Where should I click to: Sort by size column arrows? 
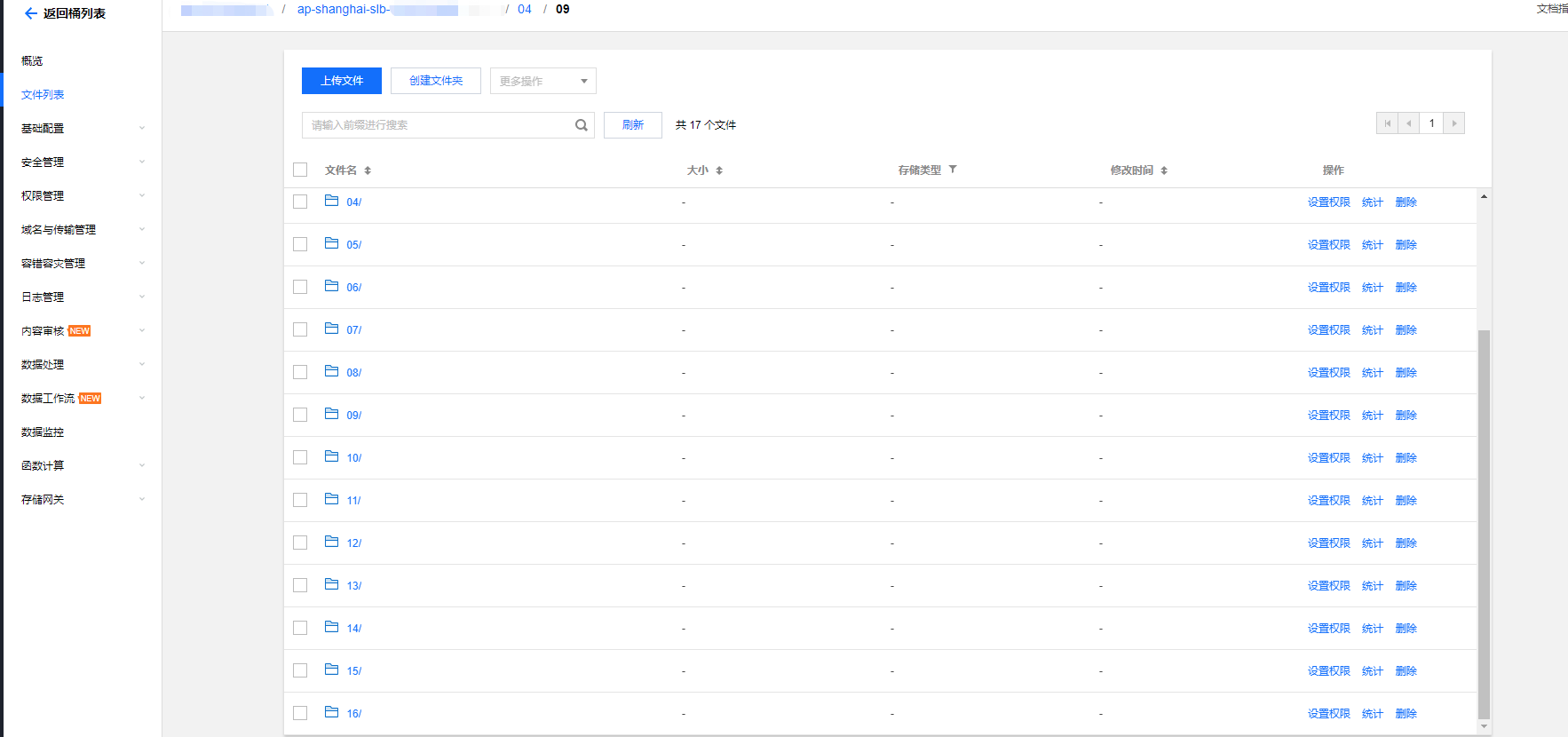719,170
